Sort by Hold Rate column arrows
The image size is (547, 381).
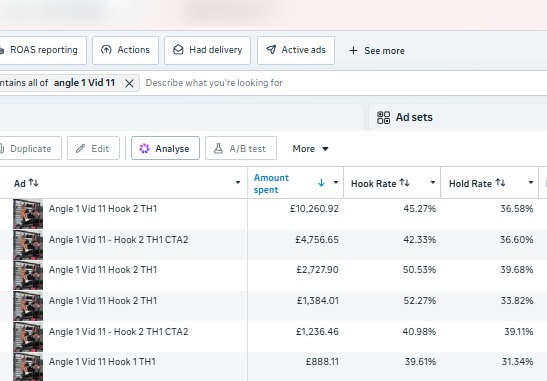point(500,182)
